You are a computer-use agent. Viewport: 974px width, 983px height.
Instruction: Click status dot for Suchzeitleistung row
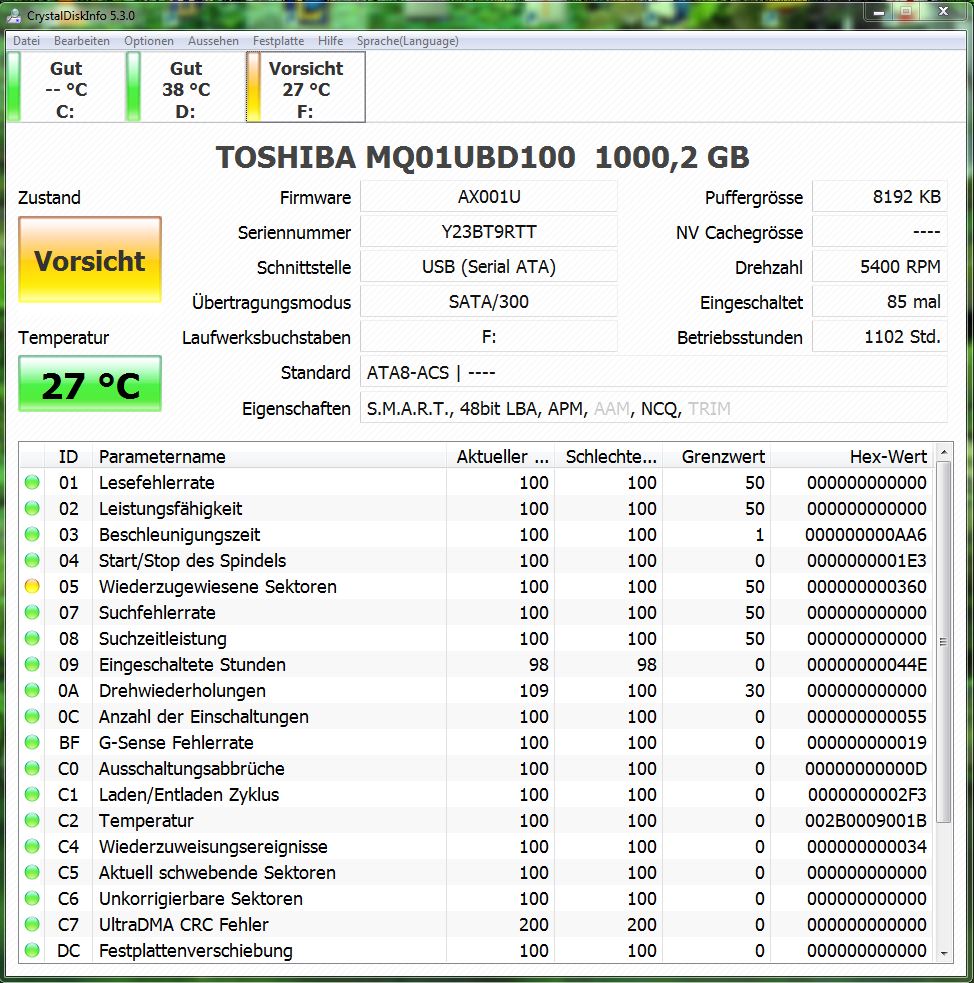[32, 638]
